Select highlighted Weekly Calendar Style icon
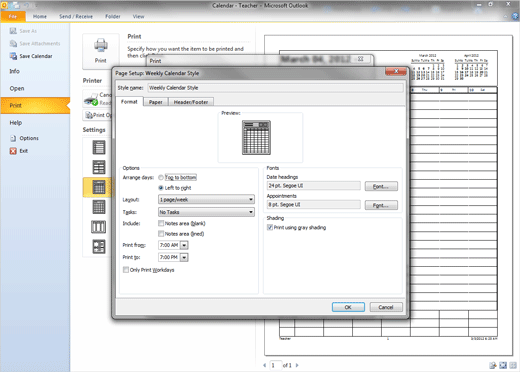 (99, 187)
